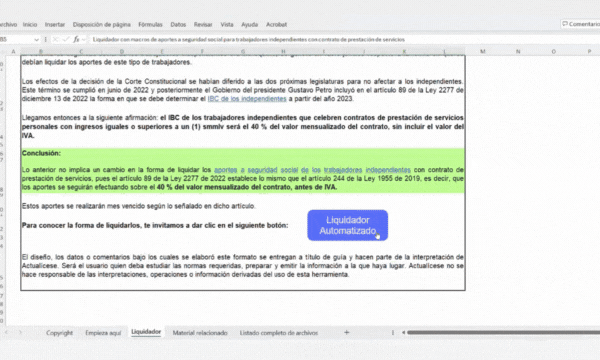Open the Datos ribbon tab
The width and height of the screenshot is (600, 360).
(x=178, y=24)
